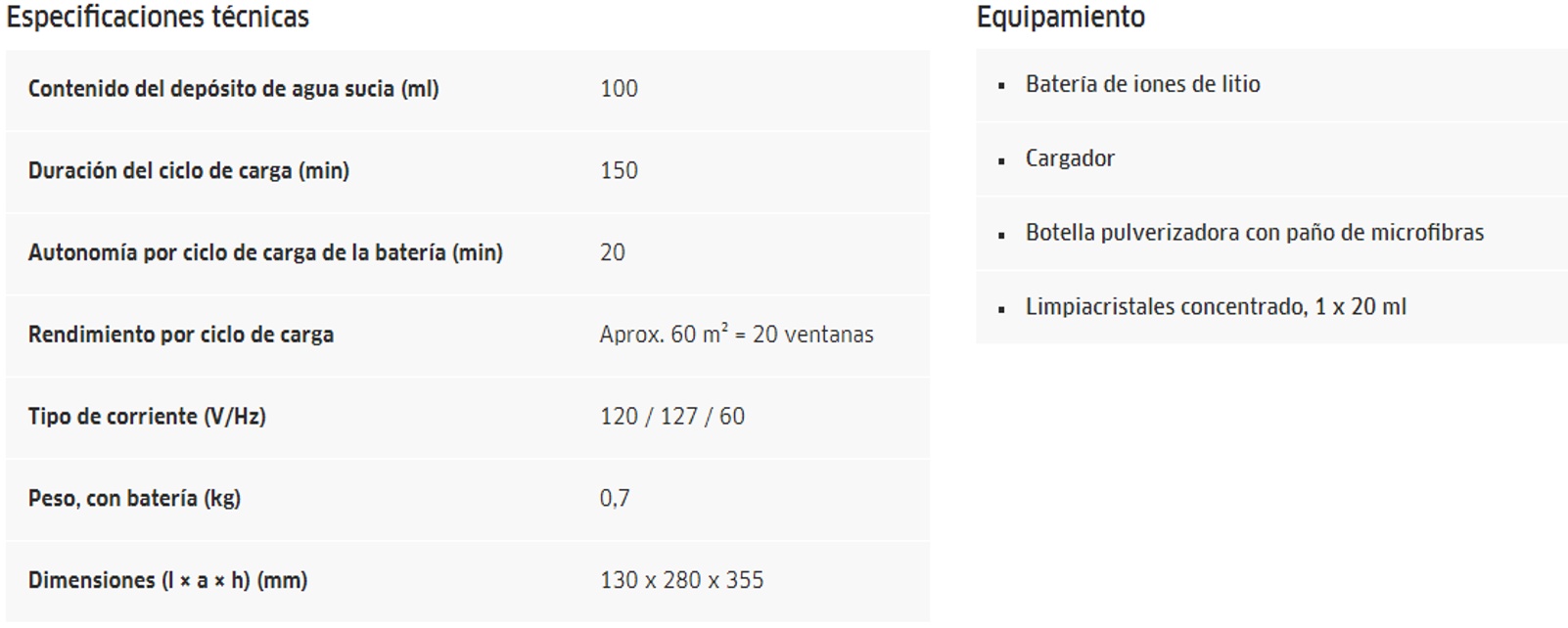Select Duración del ciclo de carga label
Image resolution: width=1568 pixels, height=628 pixels.
coord(188,171)
